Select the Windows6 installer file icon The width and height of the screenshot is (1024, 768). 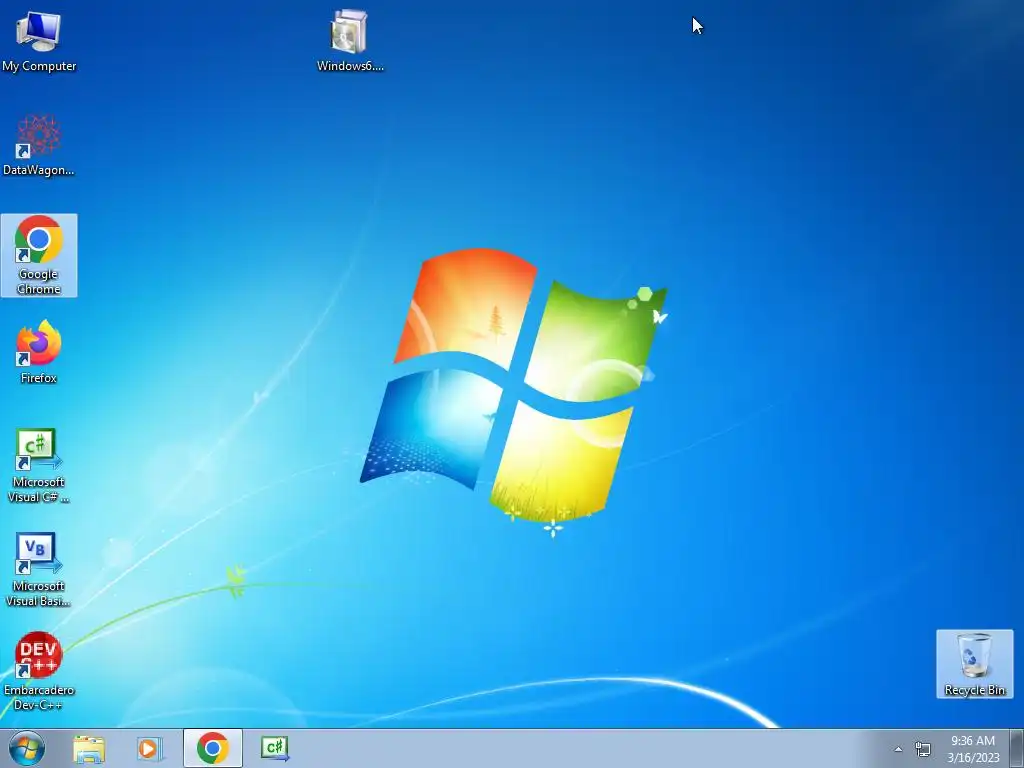point(349,40)
